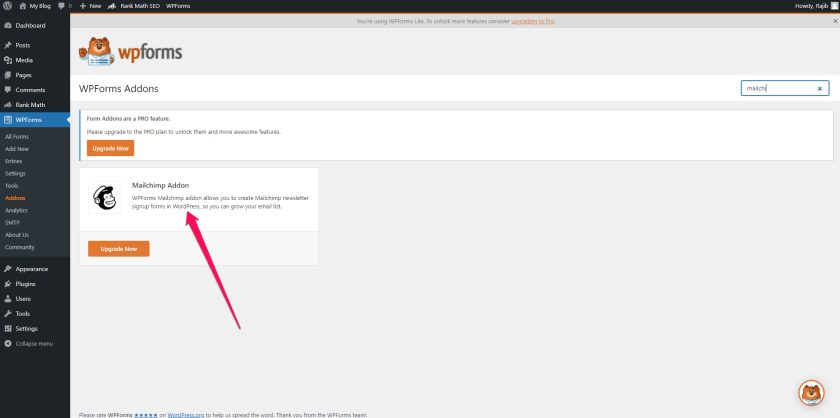Image resolution: width=840 pixels, height=418 pixels.
Task: Open WPForms Tools submenu item
Action: coord(12,186)
